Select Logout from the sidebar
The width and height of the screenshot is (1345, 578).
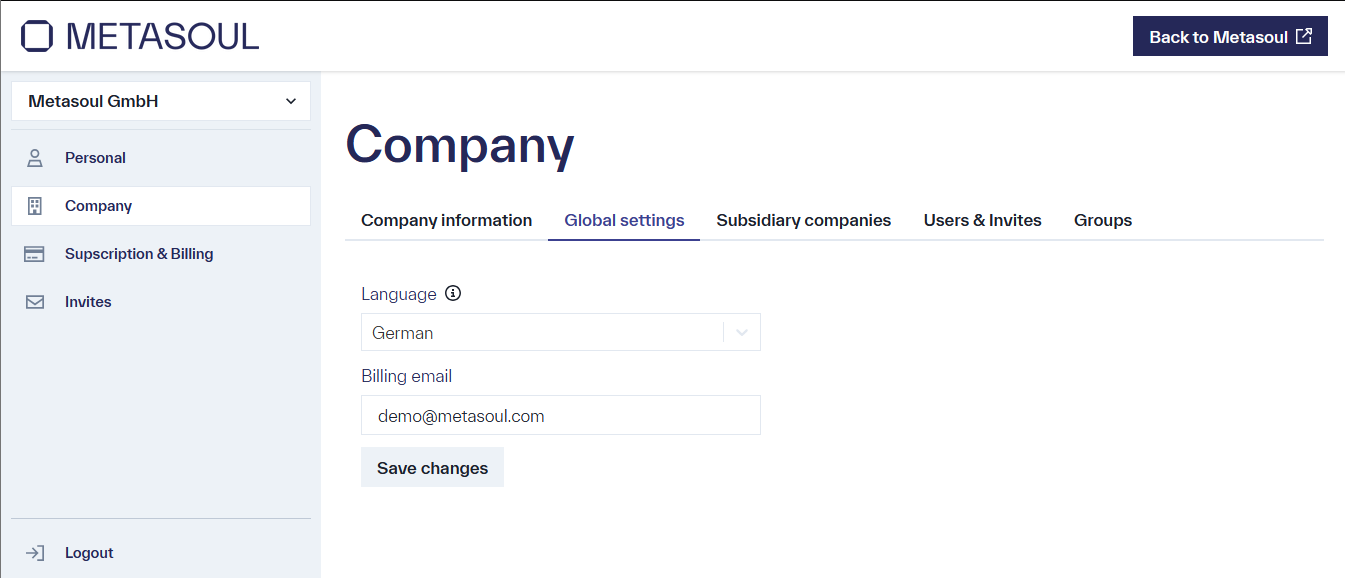pyautogui.click(x=89, y=552)
